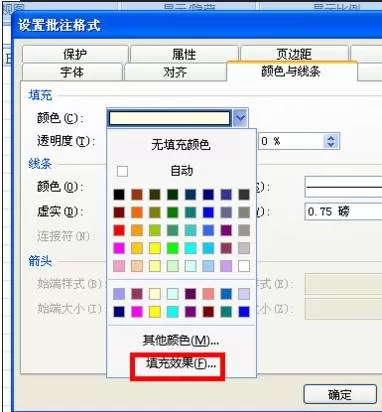Image resolution: width=382 pixels, height=412 pixels.
Task: Select the Lime color swatch
Action: pyautogui.click(x=155, y=230)
